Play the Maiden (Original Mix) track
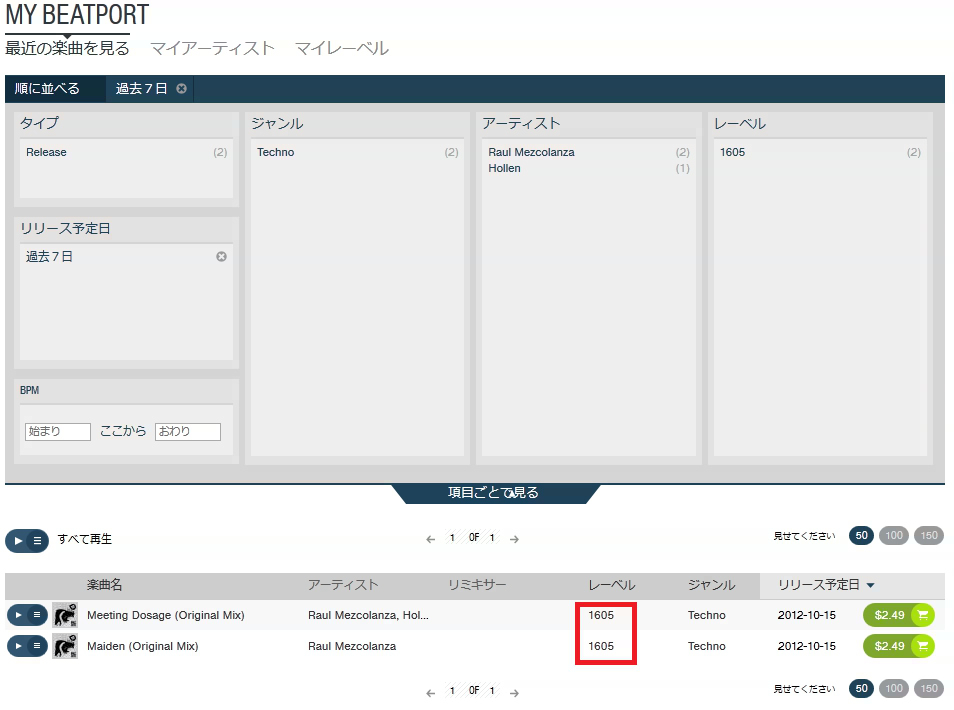 coord(18,646)
